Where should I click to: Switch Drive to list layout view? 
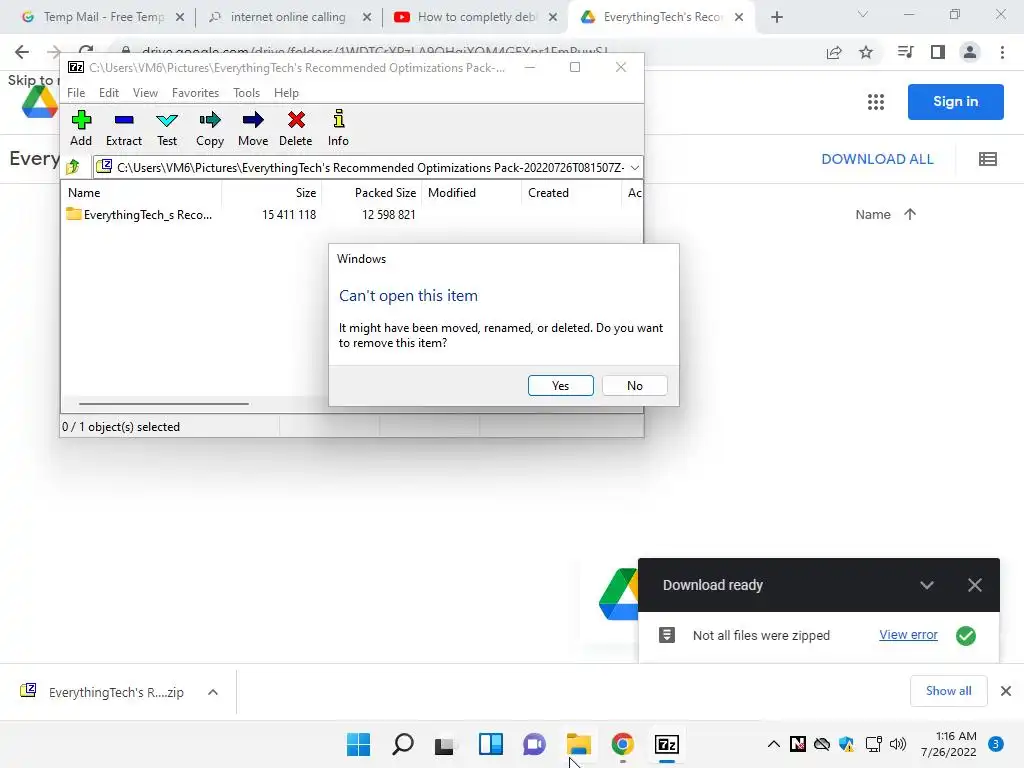click(987, 159)
